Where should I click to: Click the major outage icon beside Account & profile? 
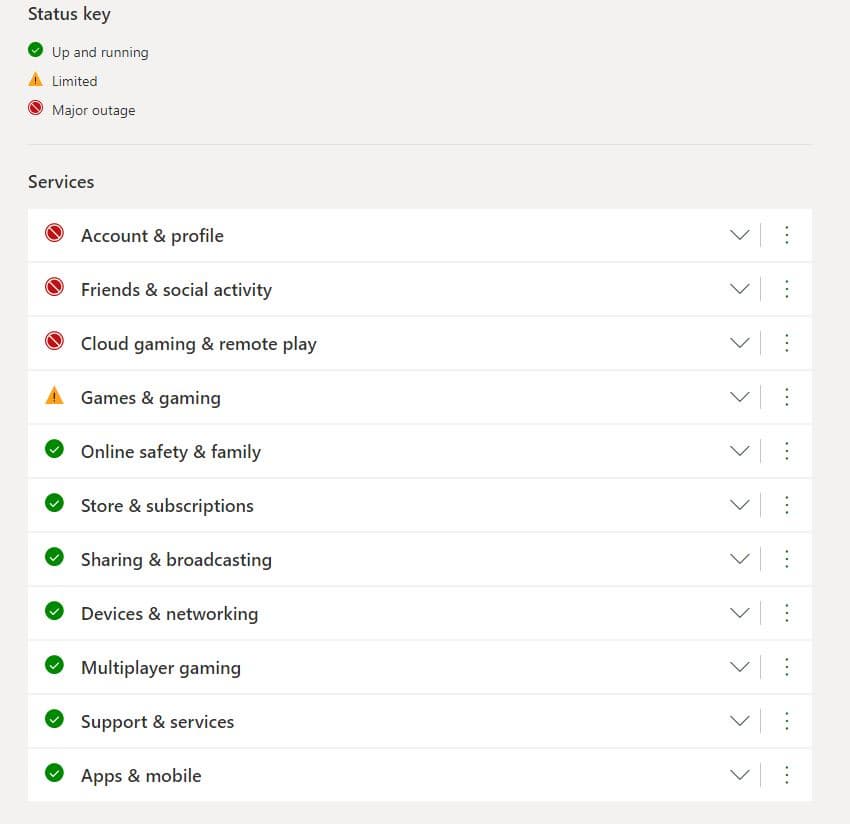[54, 234]
